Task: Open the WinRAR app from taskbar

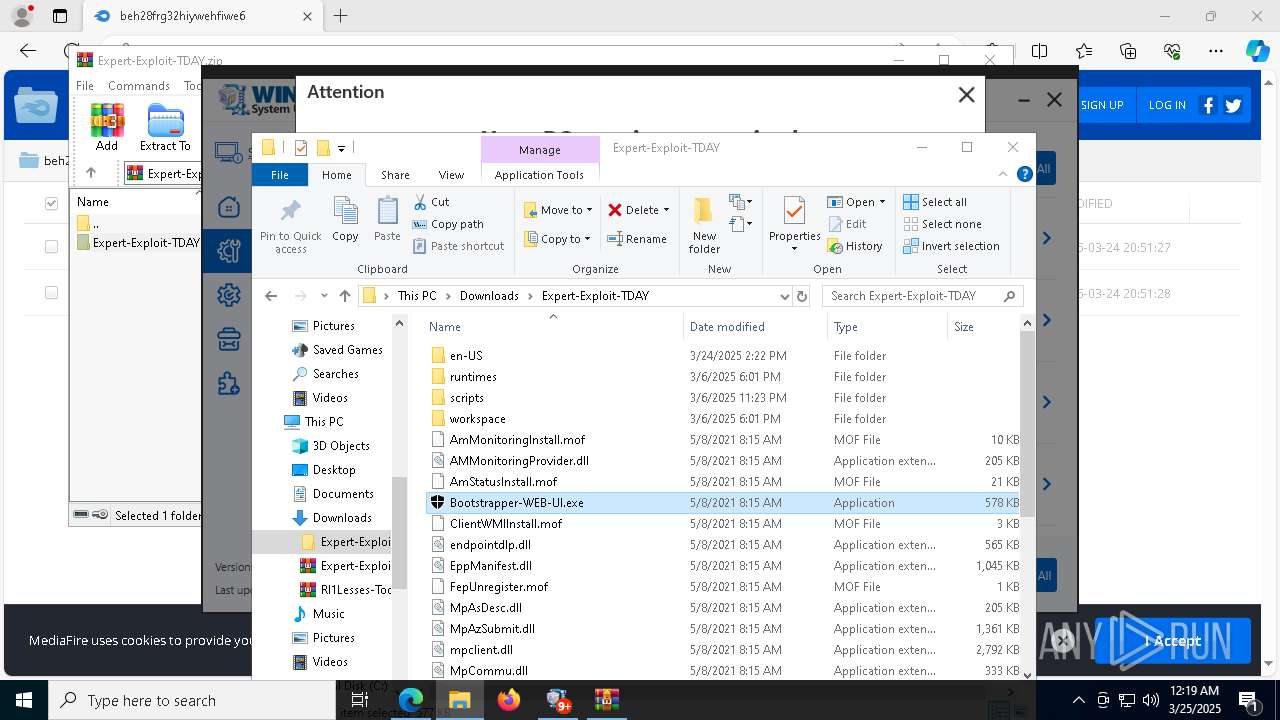Action: (x=607, y=700)
